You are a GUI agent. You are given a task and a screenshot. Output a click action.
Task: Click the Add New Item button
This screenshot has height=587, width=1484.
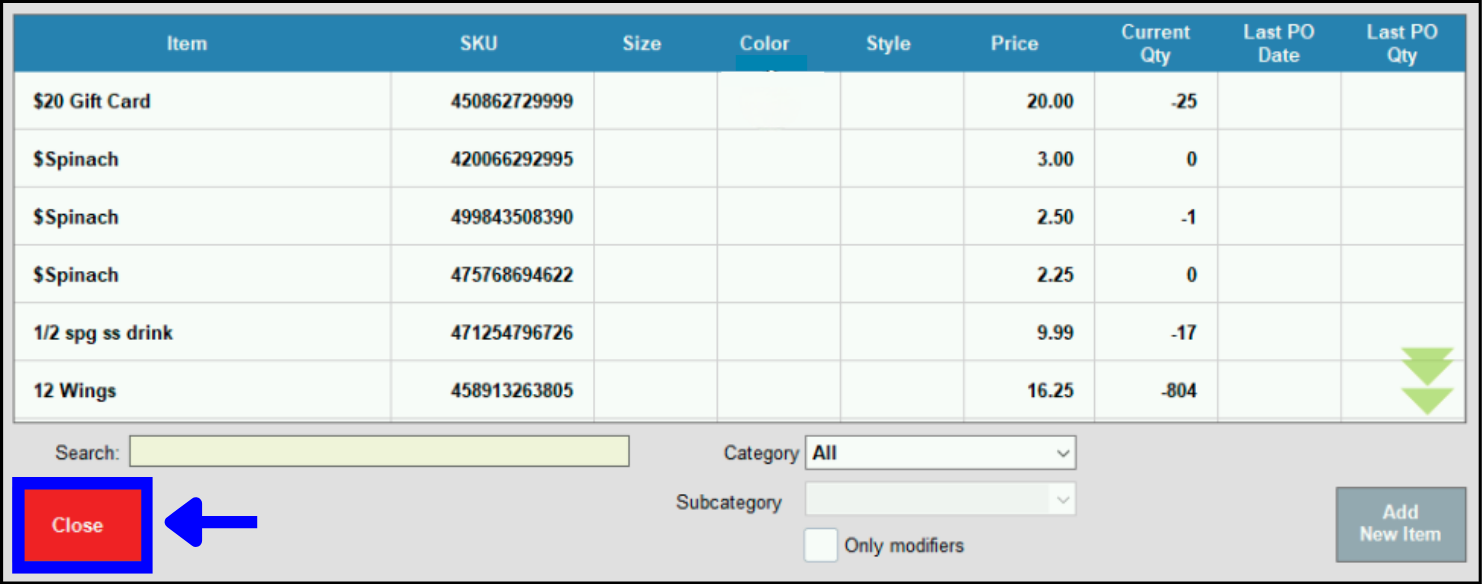pos(1399,523)
